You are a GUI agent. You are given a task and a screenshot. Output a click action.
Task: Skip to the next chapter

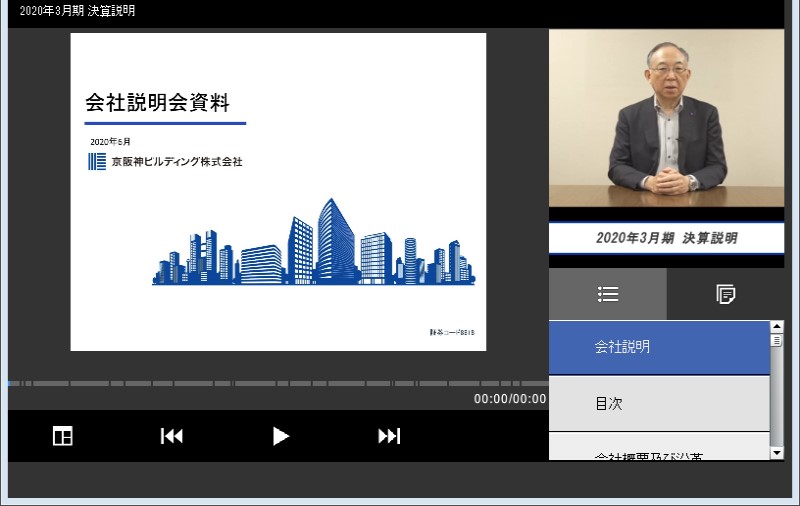coord(389,436)
